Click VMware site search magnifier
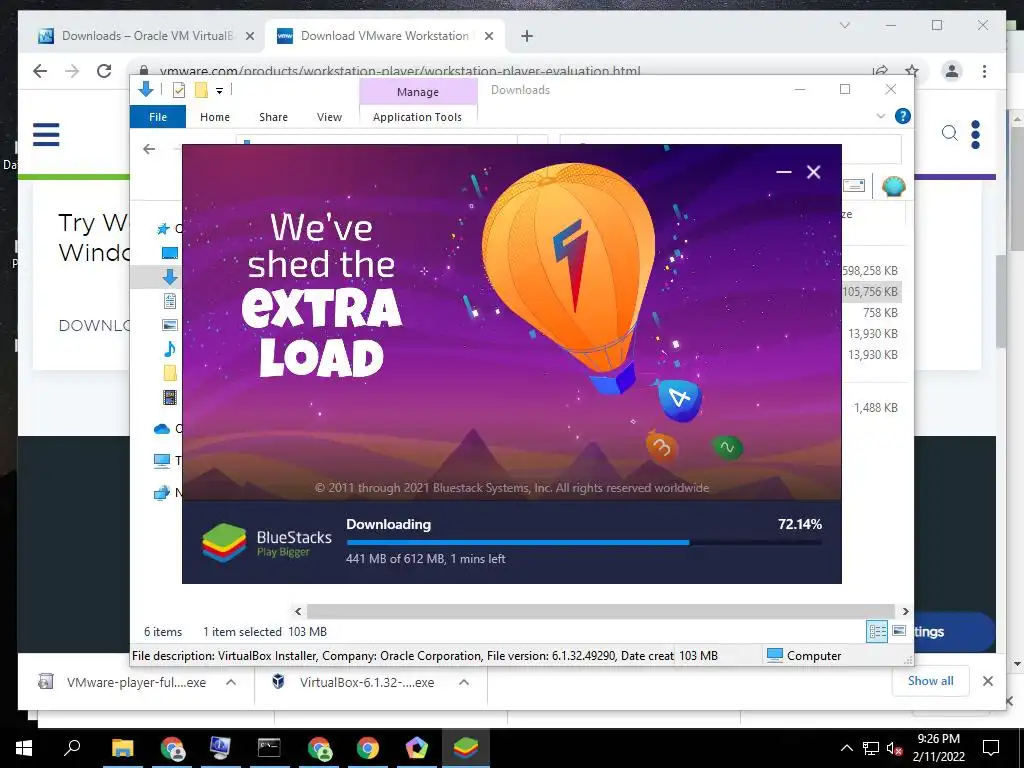Image resolution: width=1024 pixels, height=768 pixels. click(950, 134)
